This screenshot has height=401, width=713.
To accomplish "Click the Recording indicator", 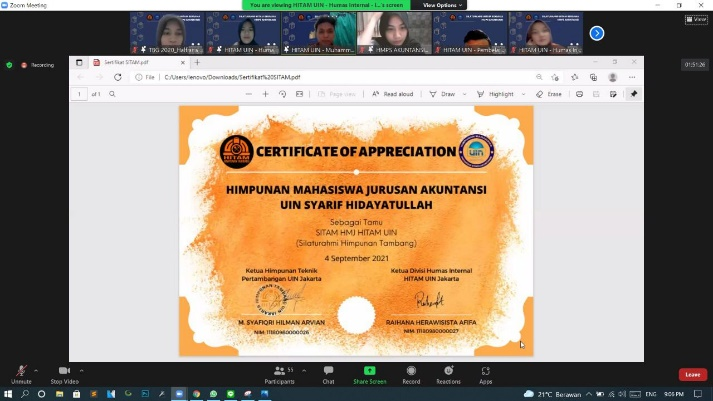I will 38,65.
